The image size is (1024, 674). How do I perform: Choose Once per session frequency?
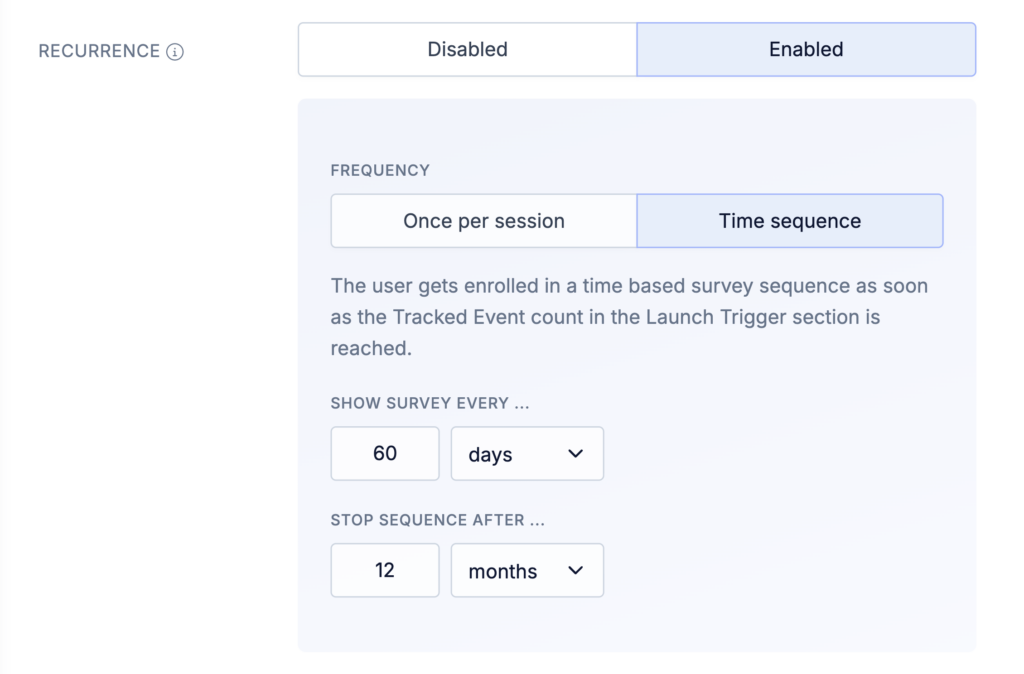pyautogui.click(x=484, y=221)
